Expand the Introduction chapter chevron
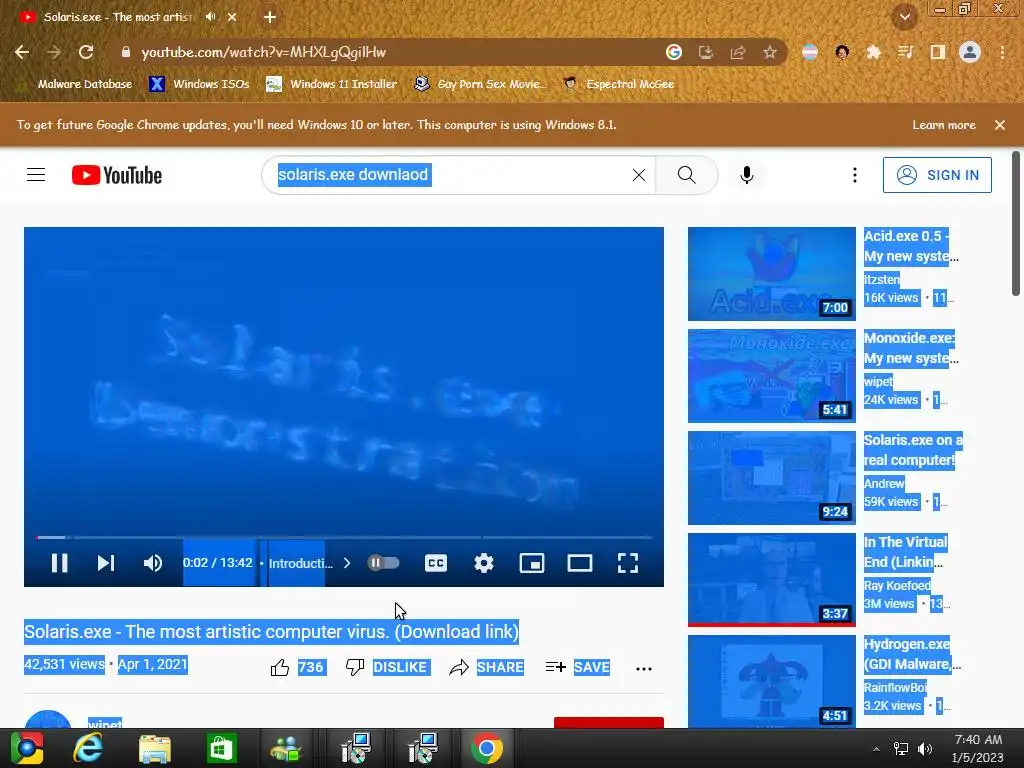 pyautogui.click(x=347, y=563)
